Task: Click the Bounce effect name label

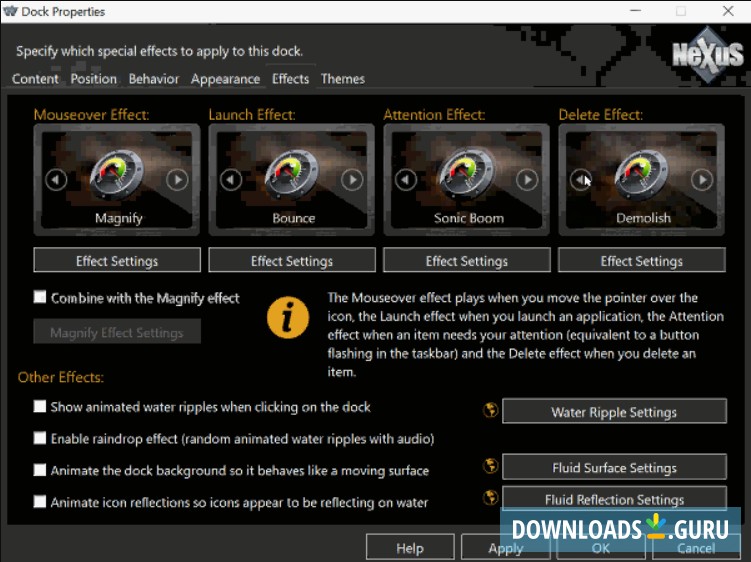Action: point(294,218)
